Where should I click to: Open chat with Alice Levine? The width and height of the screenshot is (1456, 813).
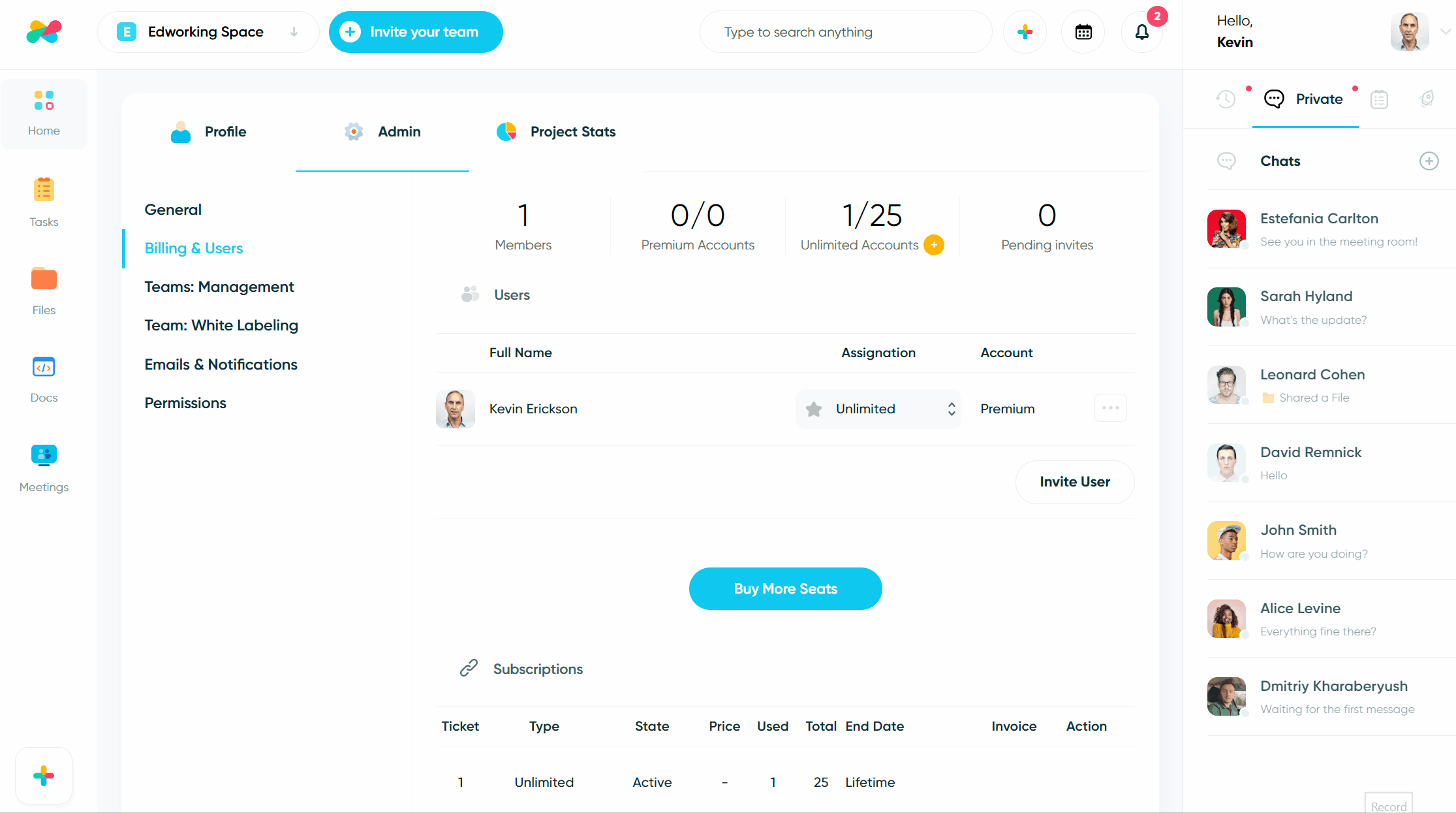coord(1331,618)
